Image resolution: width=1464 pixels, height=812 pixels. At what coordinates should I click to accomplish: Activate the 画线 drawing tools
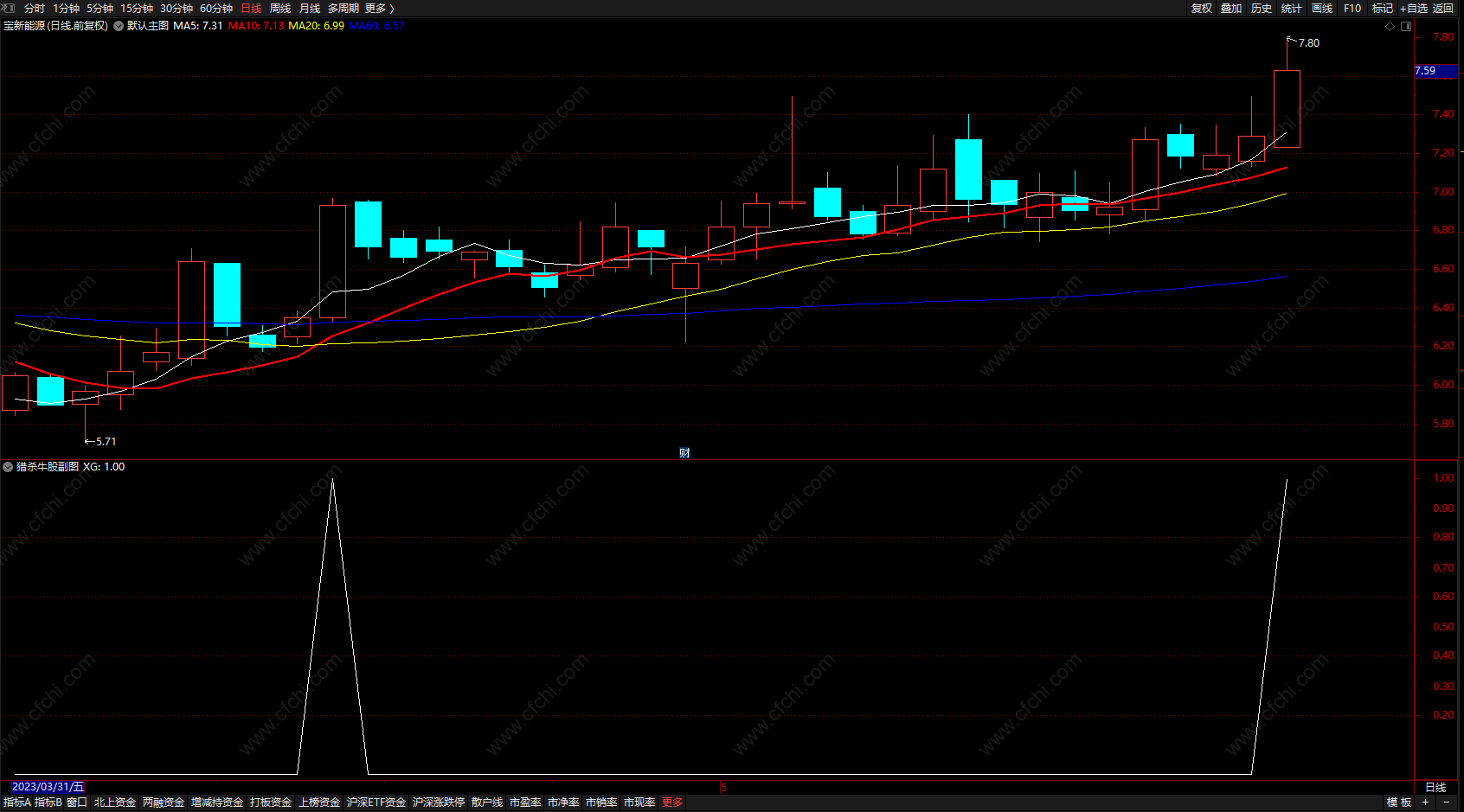pos(1322,9)
